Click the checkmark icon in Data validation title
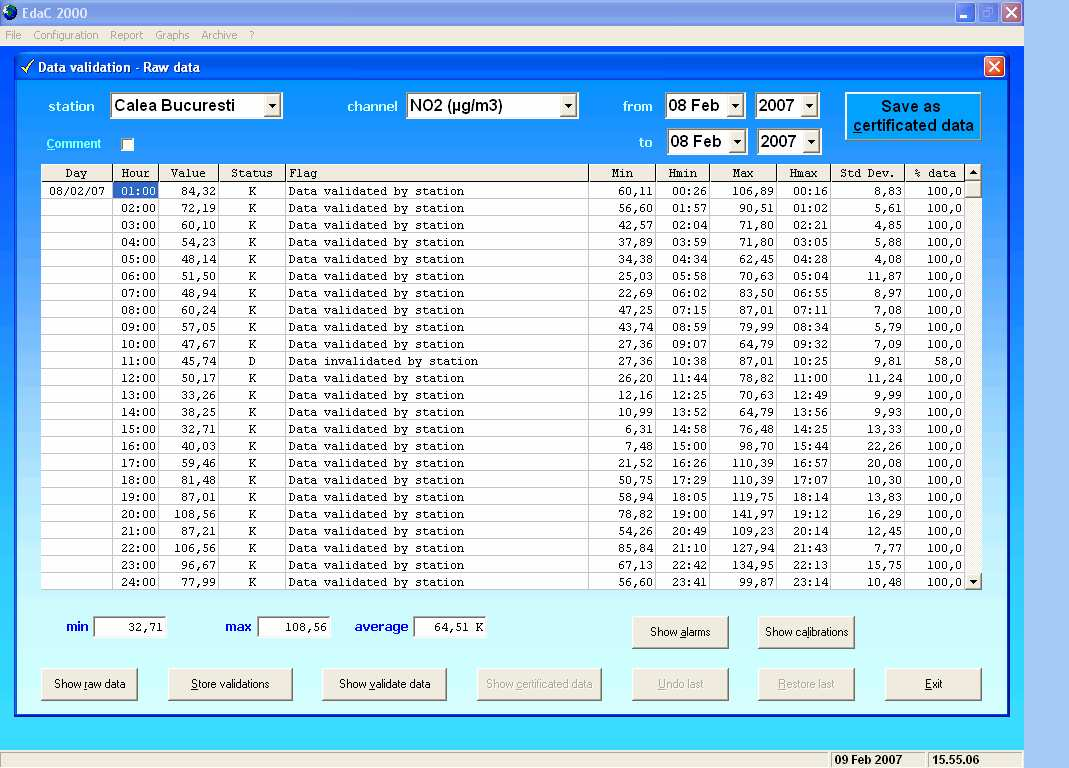The image size is (1069, 768). (27, 66)
